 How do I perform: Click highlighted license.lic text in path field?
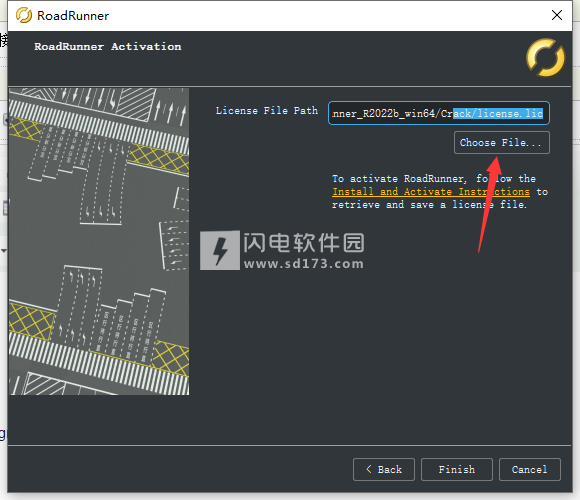click(x=498, y=113)
